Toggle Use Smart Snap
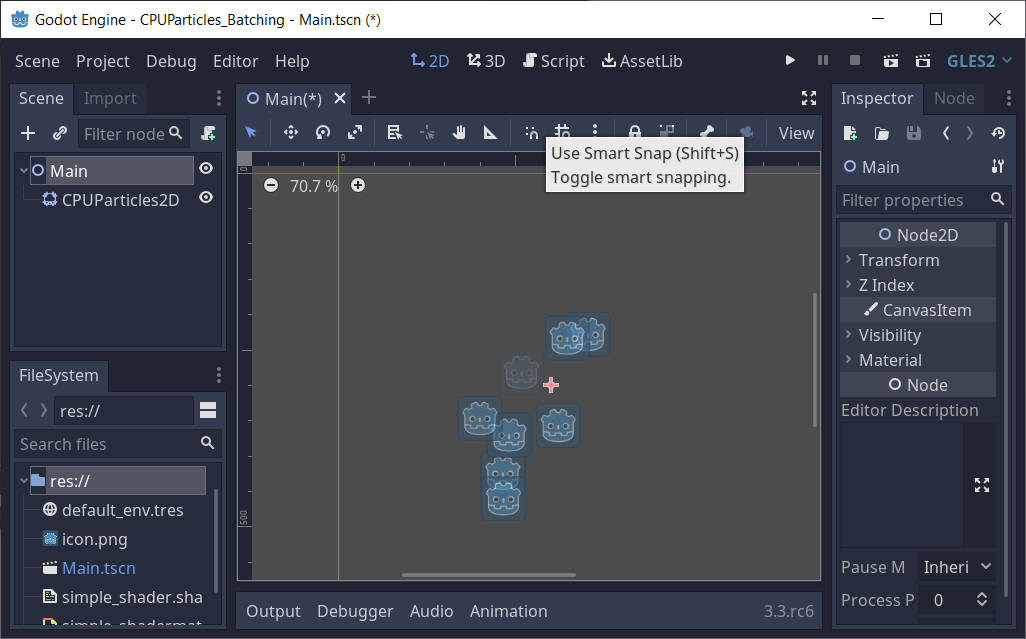This screenshot has height=639, width=1026. point(531,133)
